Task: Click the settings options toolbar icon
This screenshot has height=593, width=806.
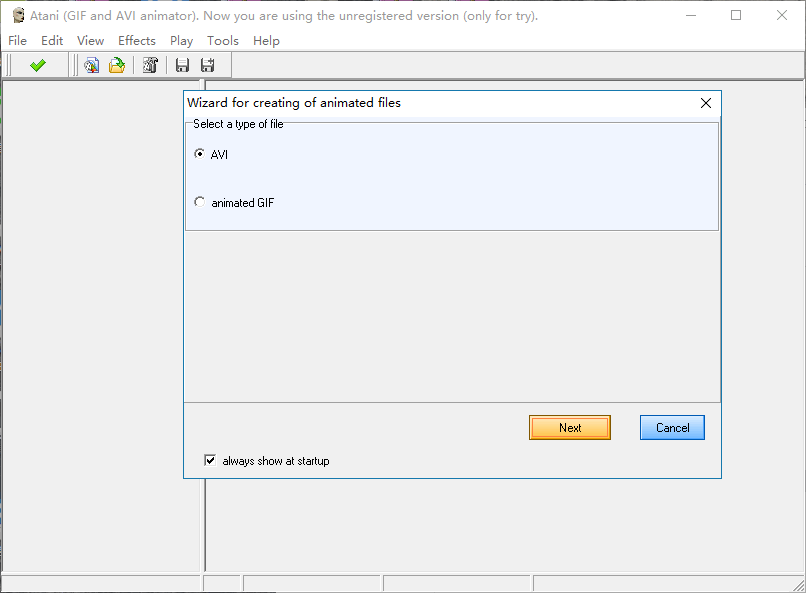Action: [150, 65]
